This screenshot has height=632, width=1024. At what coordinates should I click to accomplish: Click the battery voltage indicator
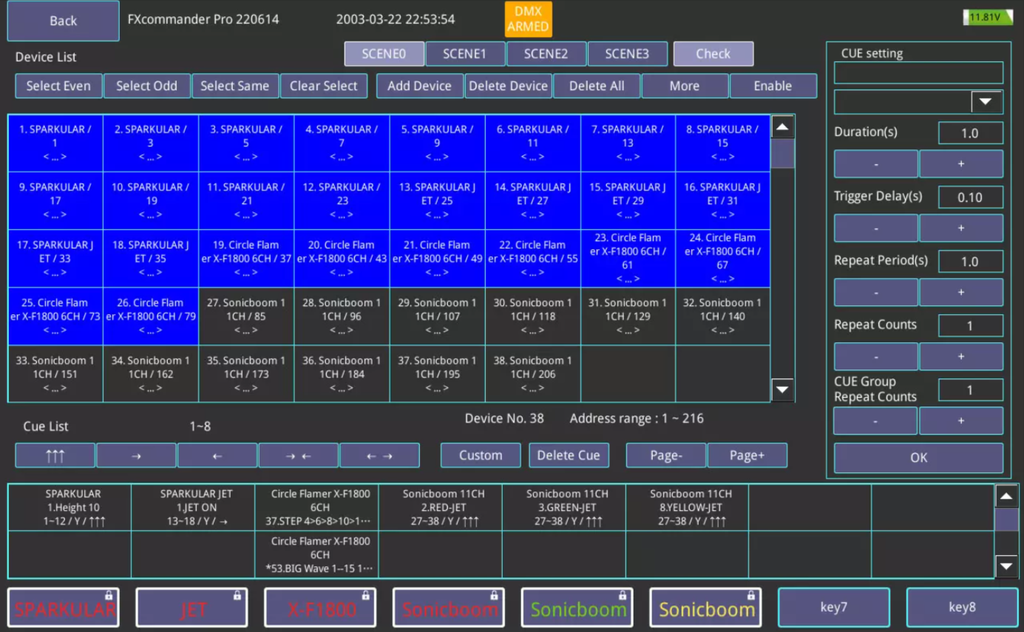point(987,17)
